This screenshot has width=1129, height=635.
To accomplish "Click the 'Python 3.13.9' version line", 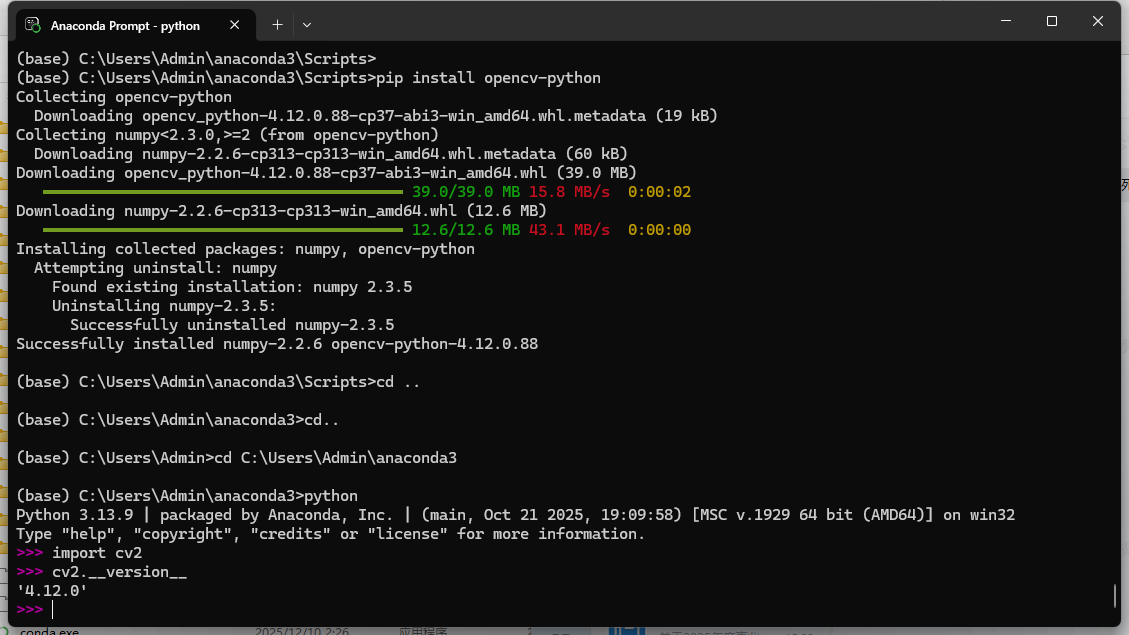I will [516, 515].
